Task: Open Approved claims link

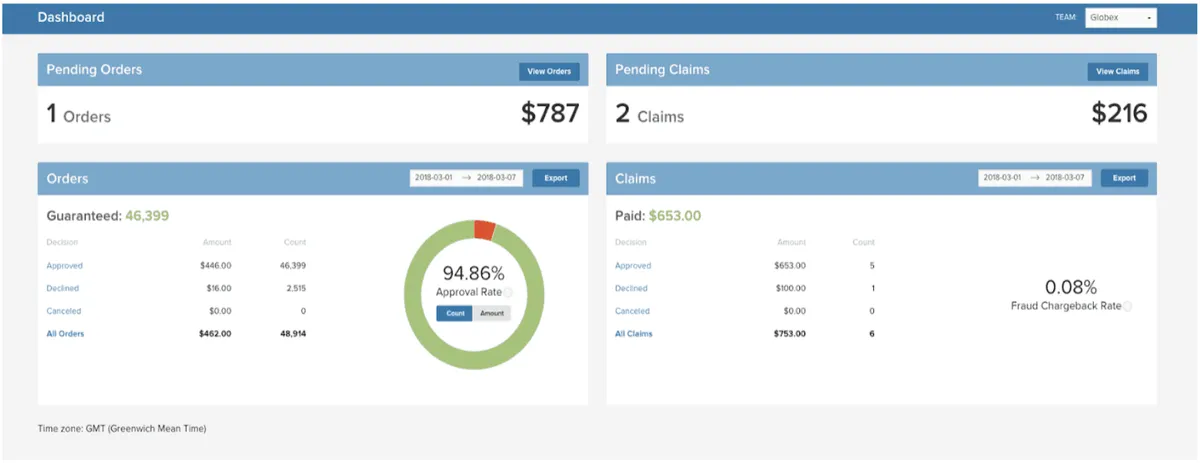Action: pyautogui.click(x=633, y=266)
